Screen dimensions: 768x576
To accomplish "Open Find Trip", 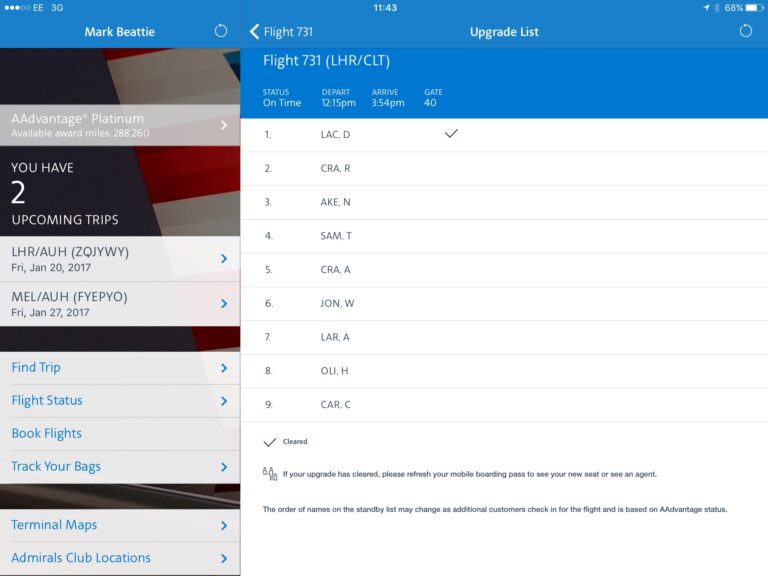I will point(120,368).
